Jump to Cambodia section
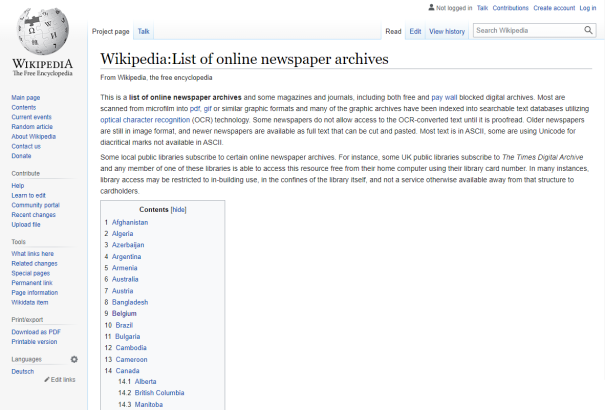This screenshot has width=605, height=410. point(131,348)
